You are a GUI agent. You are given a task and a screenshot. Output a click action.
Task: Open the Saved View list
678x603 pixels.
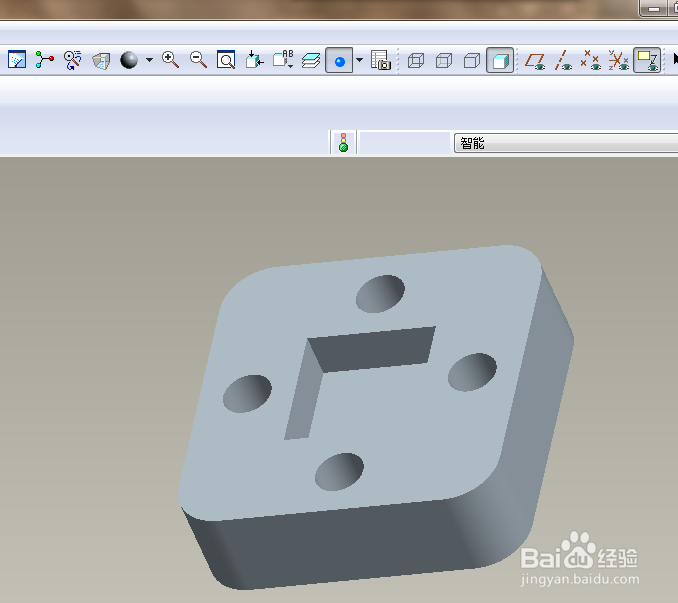tap(283, 60)
